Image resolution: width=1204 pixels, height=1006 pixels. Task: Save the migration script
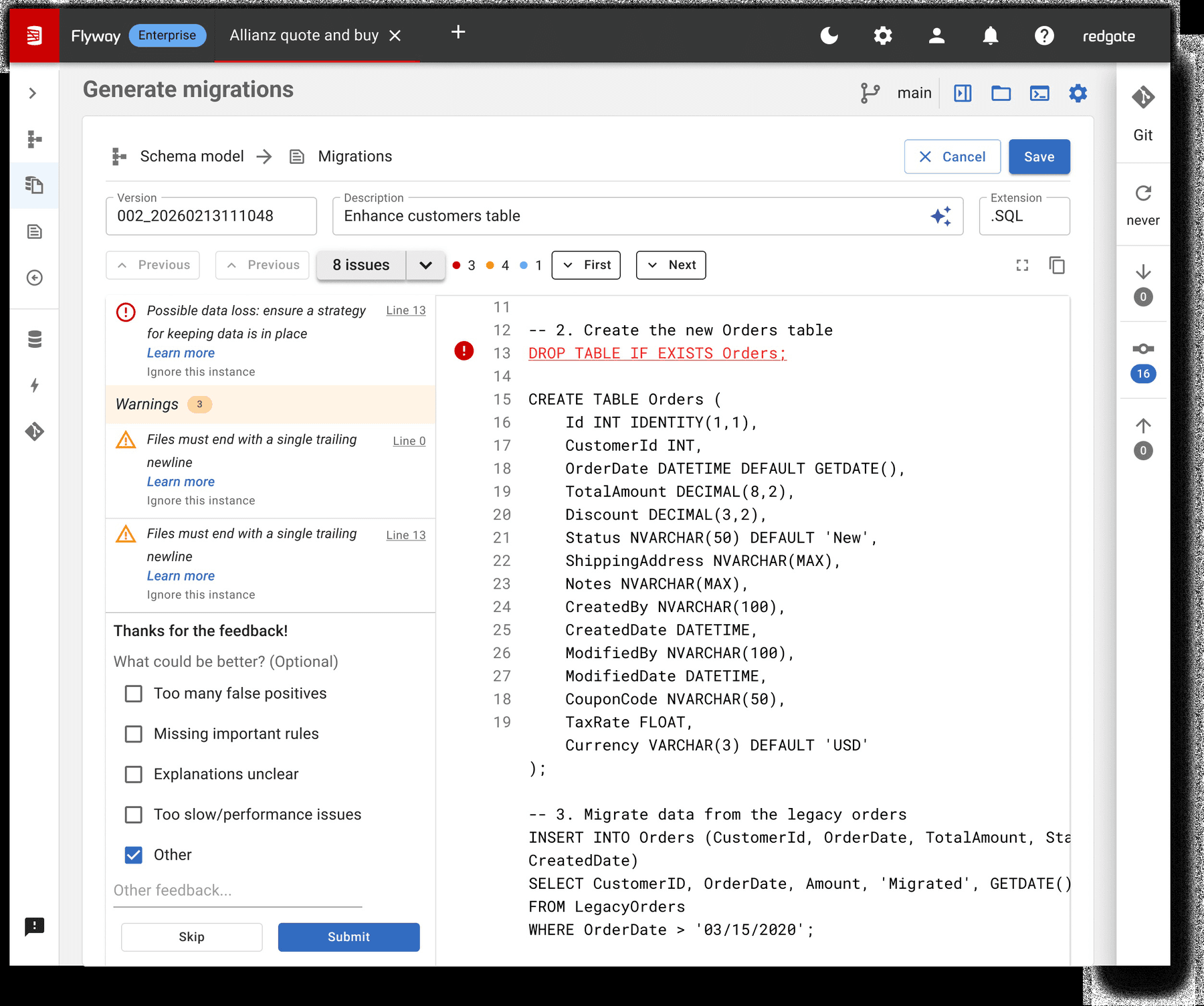[1039, 157]
